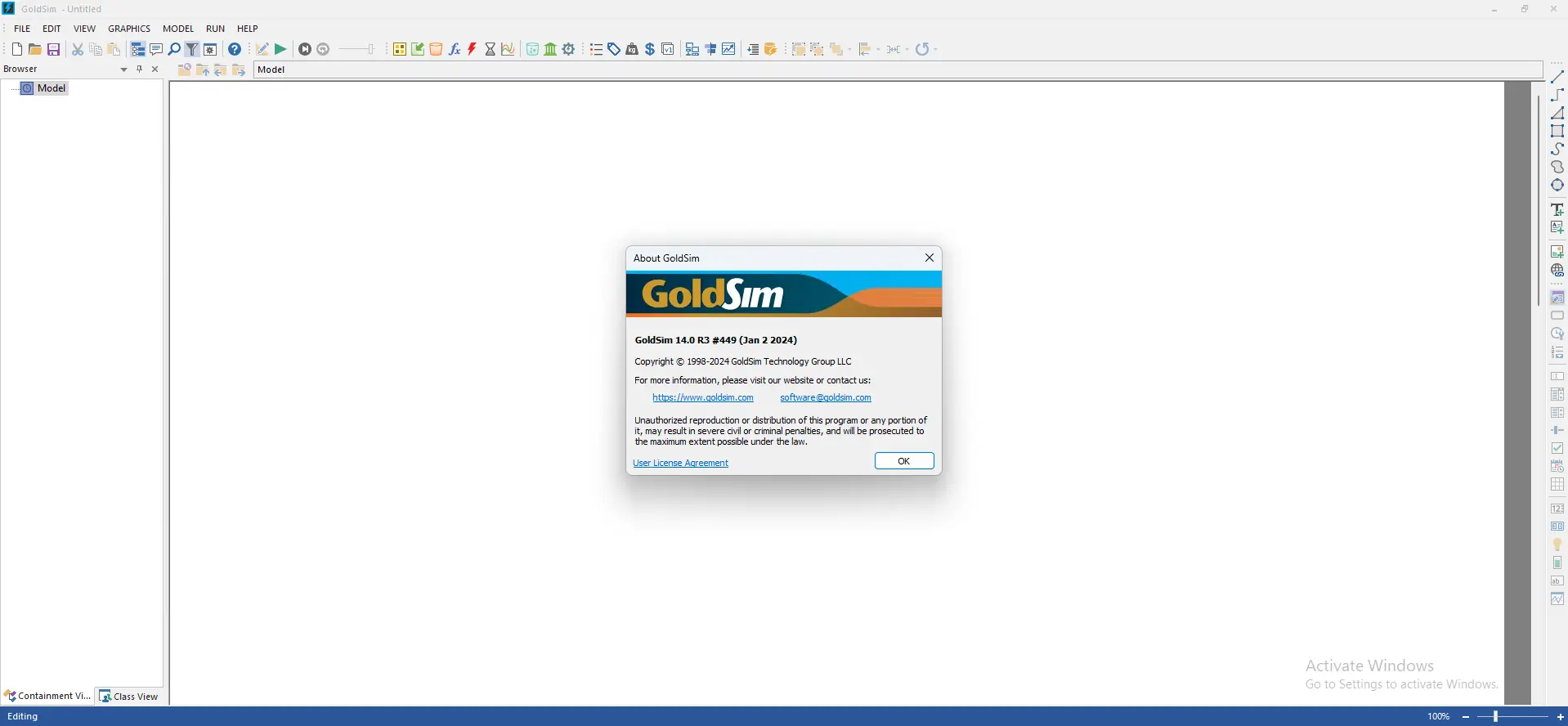Click OK in the About GoldSim dialog

click(x=904, y=461)
